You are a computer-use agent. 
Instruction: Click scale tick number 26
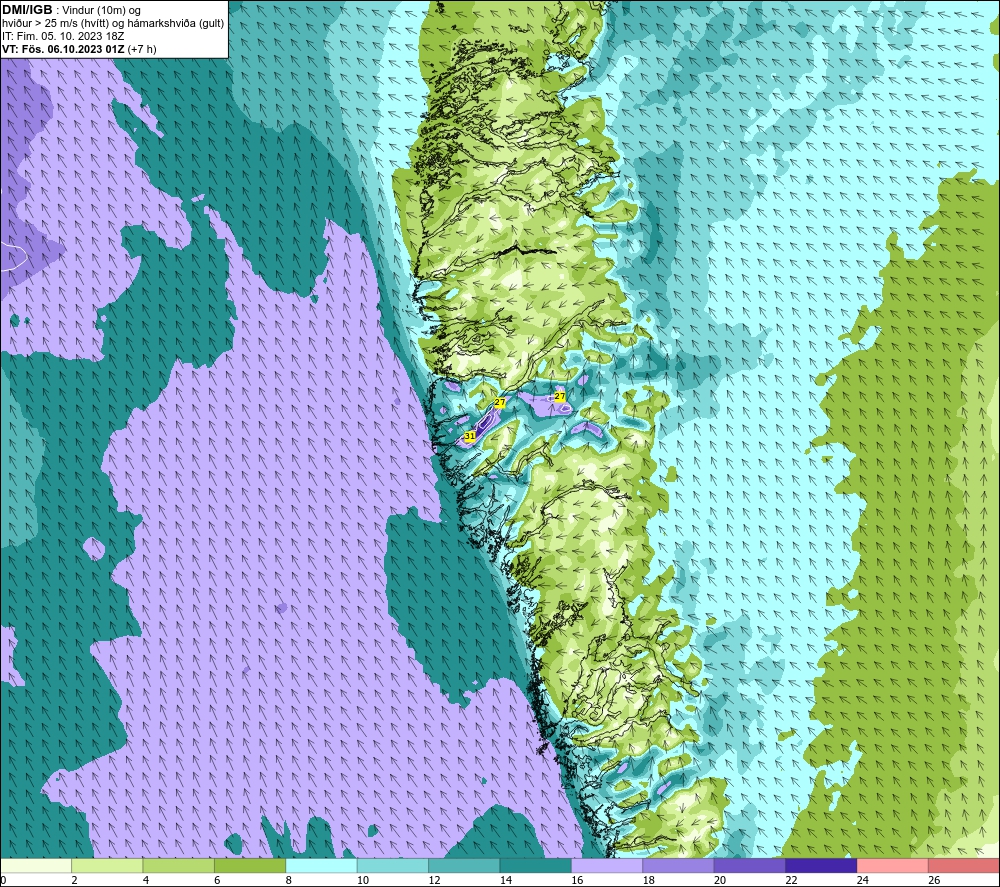tap(934, 880)
